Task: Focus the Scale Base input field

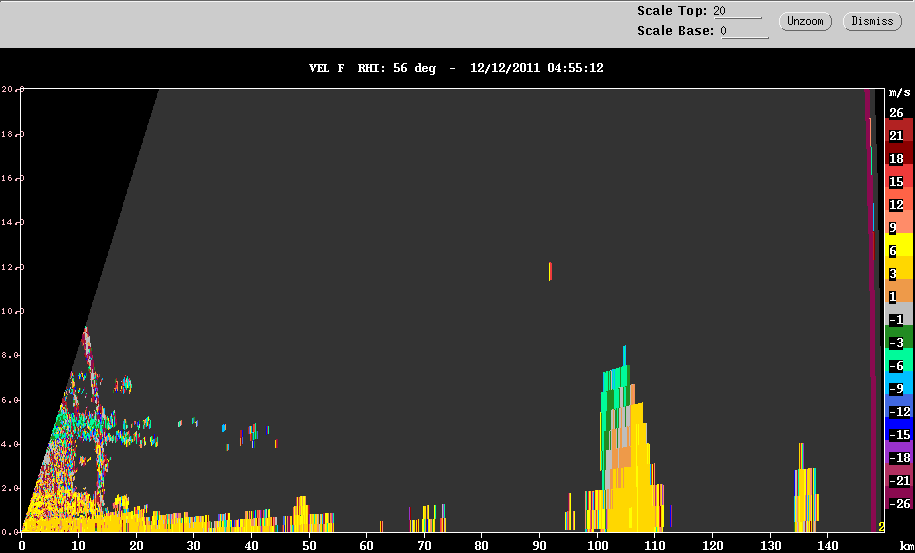Action: click(x=745, y=32)
